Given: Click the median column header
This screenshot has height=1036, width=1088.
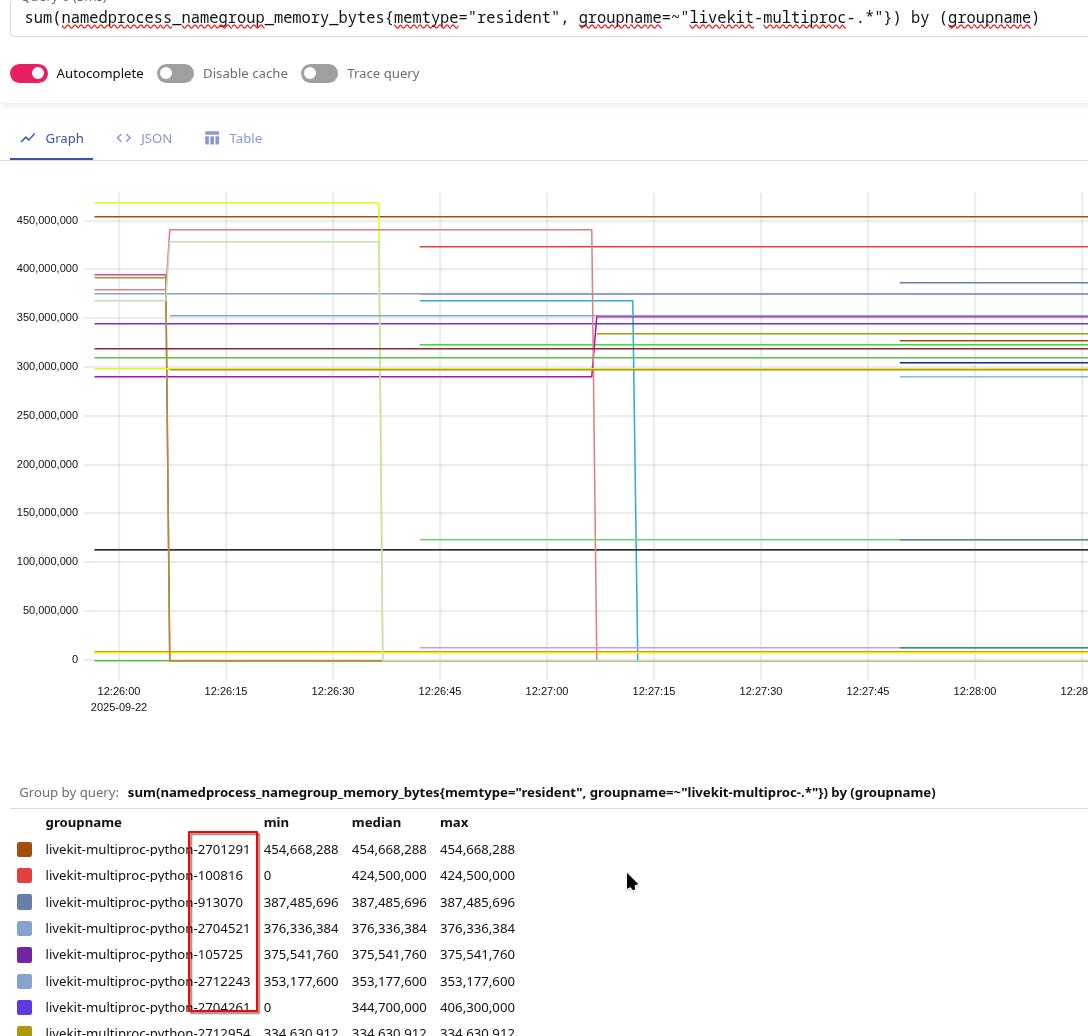Looking at the screenshot, I should pos(376,822).
